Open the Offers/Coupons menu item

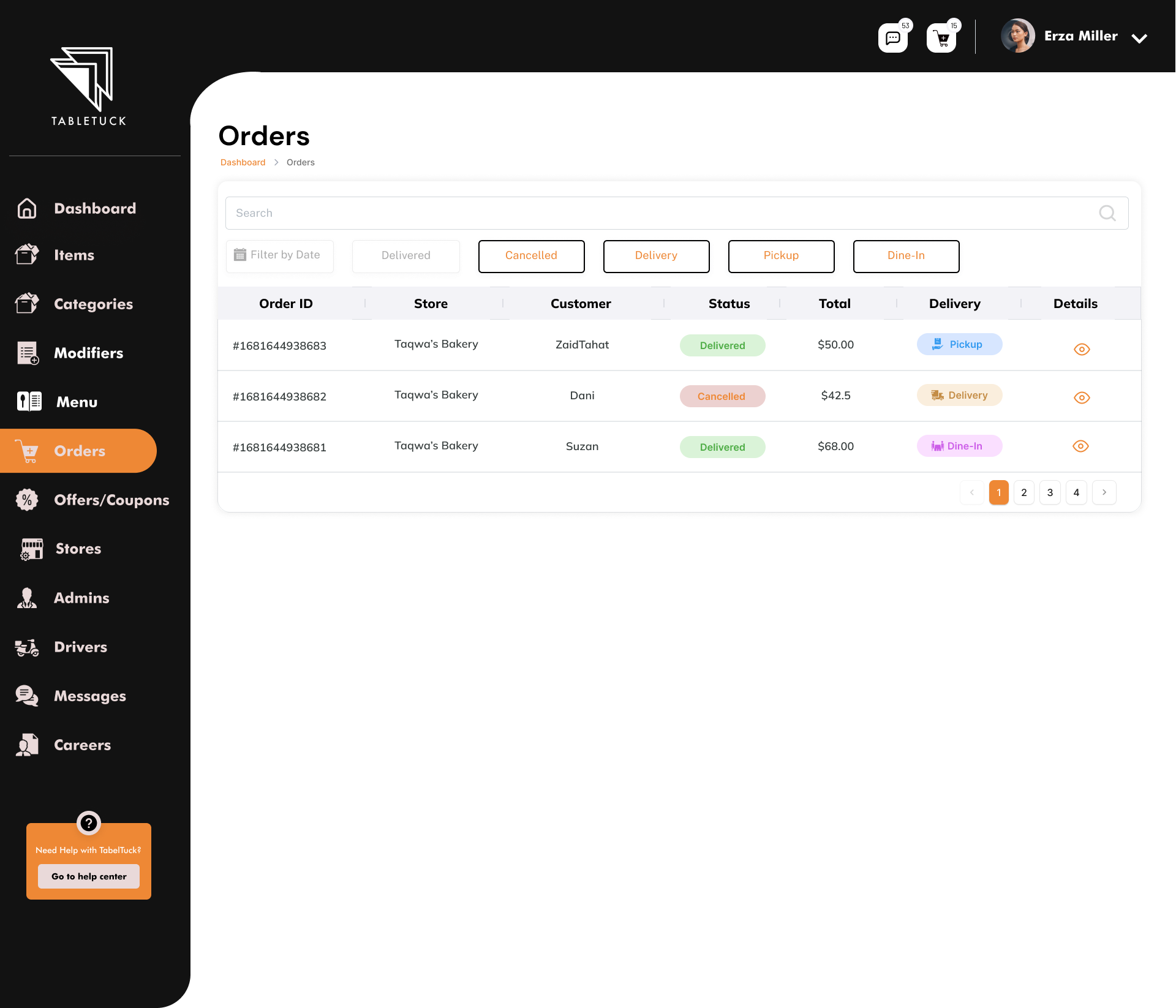click(111, 500)
